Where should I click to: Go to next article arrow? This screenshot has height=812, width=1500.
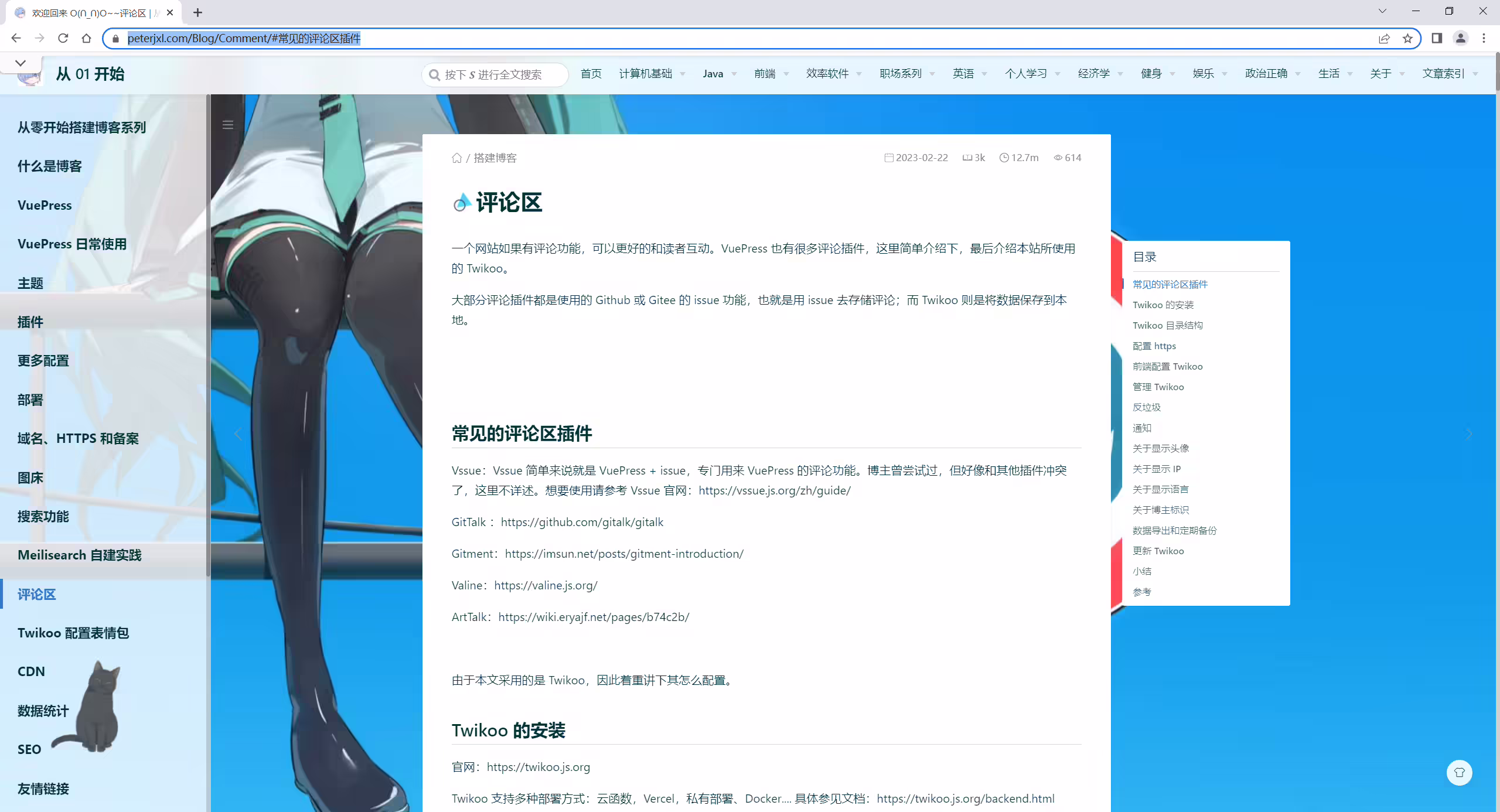point(1468,434)
